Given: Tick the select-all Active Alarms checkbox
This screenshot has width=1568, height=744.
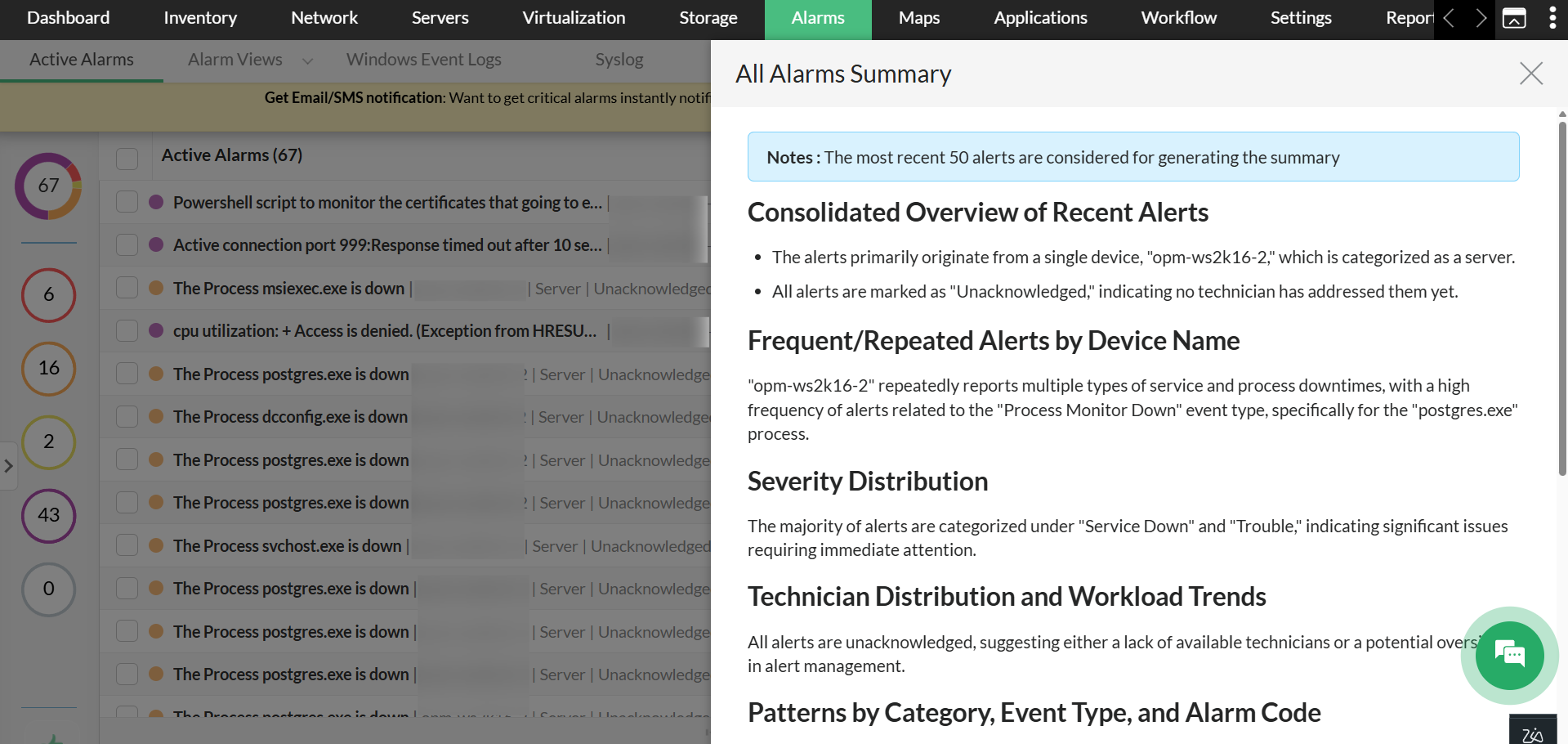Looking at the screenshot, I should click(x=127, y=157).
